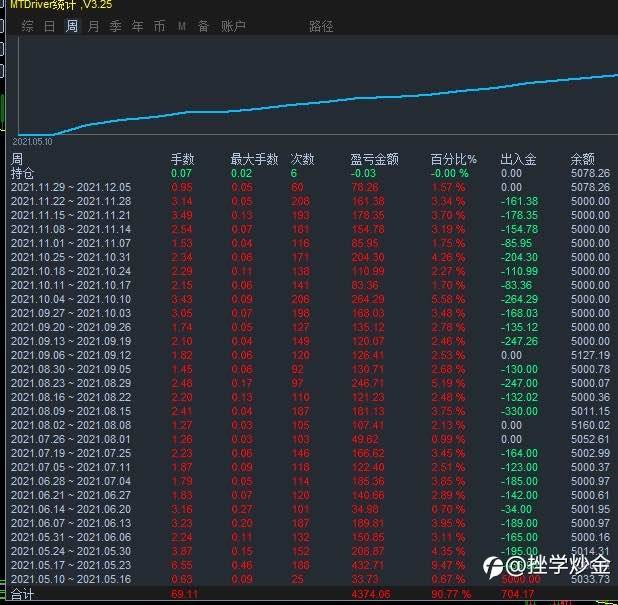Select row 2021.08.23 ~ 2021.08.29
This screenshot has width=618, height=605.
click(310, 383)
